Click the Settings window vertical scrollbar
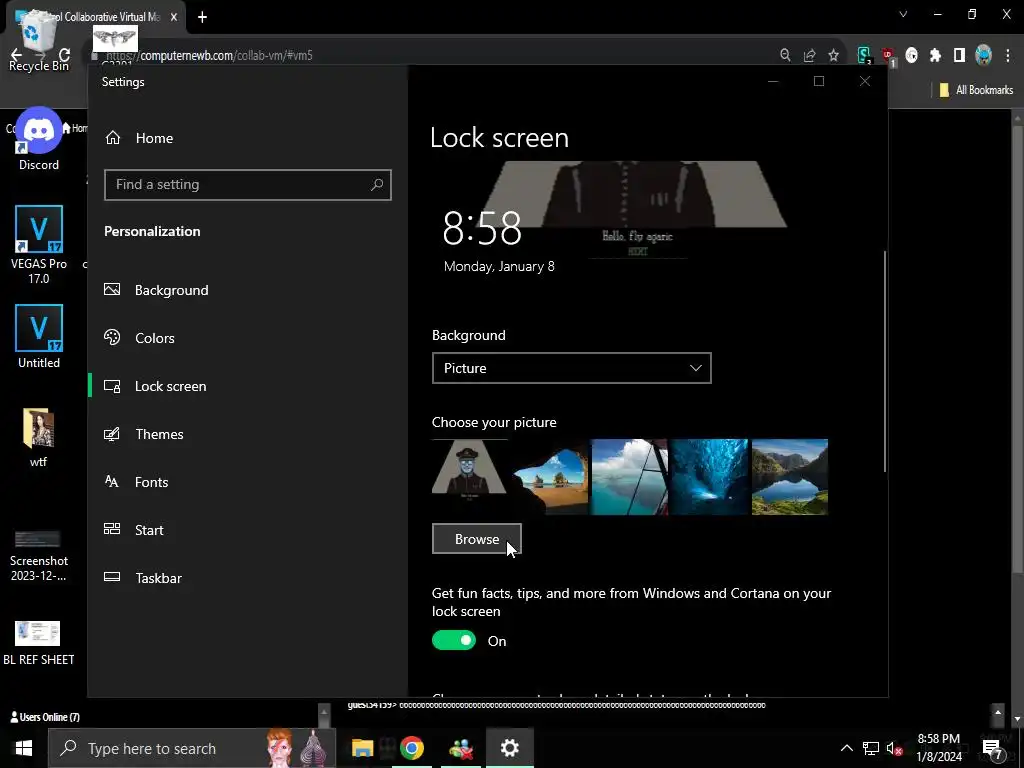1024x768 pixels. 885,361
